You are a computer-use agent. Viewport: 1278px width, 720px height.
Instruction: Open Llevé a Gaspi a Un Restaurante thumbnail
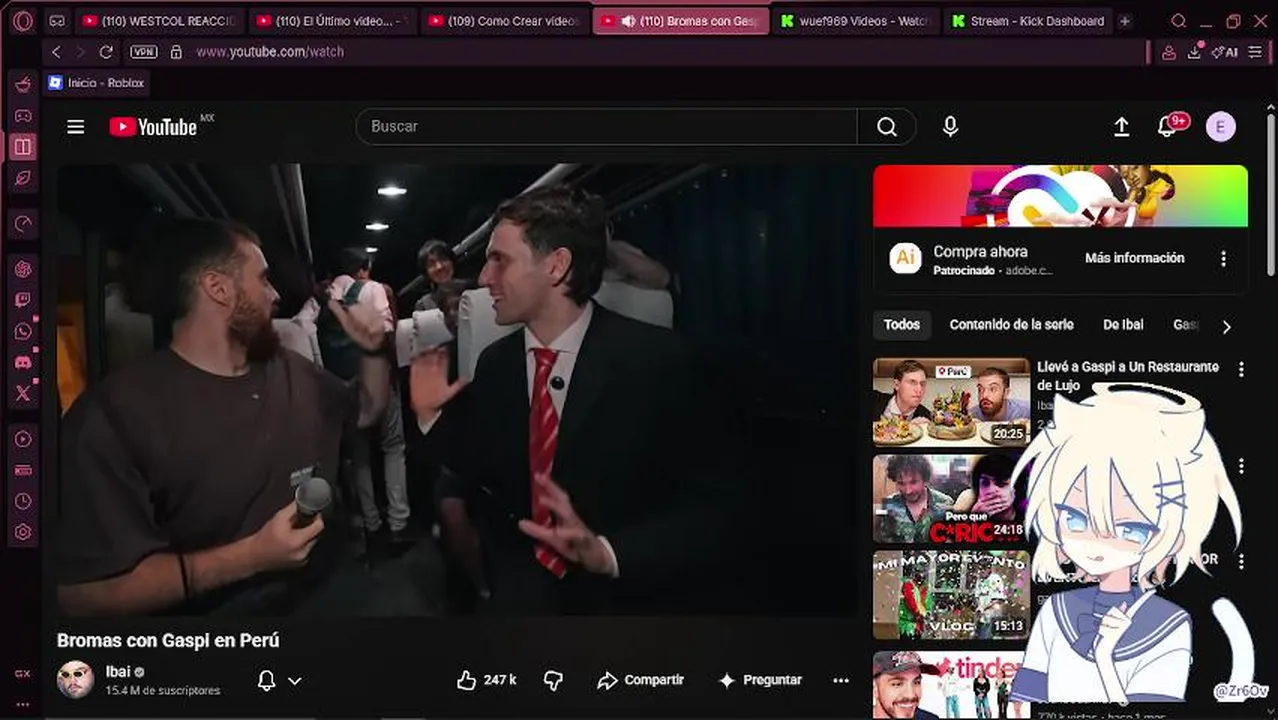click(x=951, y=402)
